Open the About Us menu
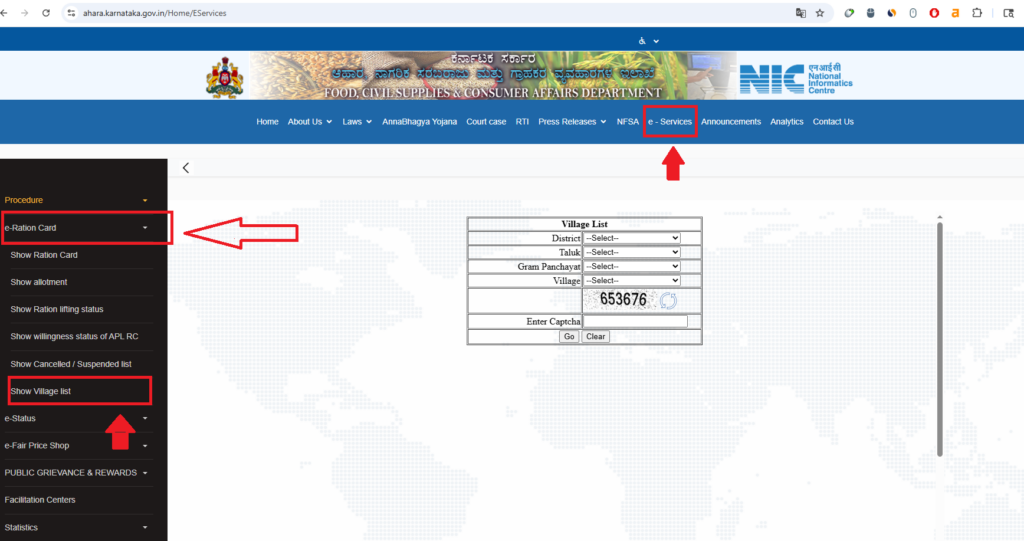Image resolution: width=1024 pixels, height=541 pixels. click(x=309, y=122)
